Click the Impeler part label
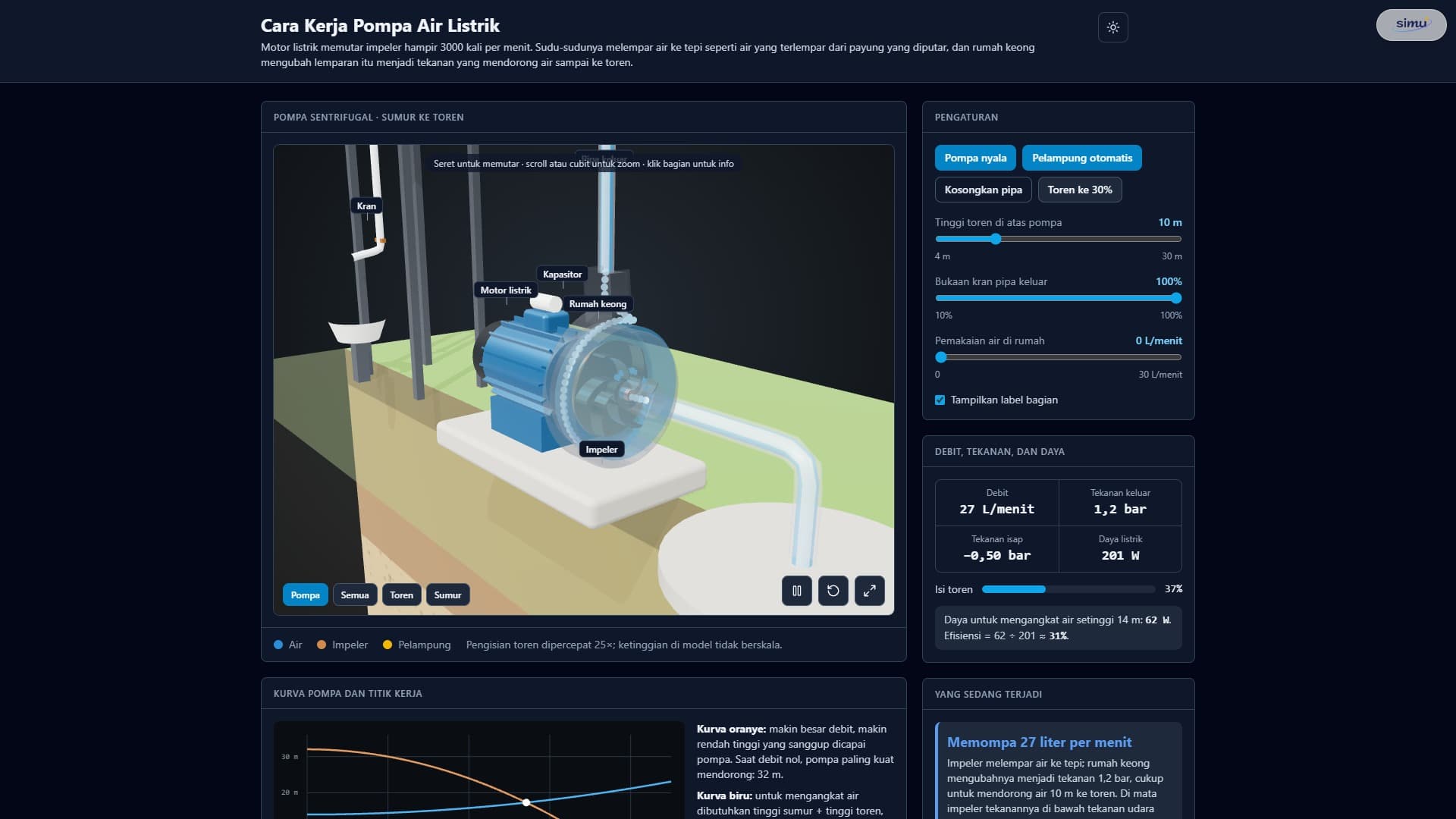Viewport: 1456px width, 819px height. click(x=601, y=450)
